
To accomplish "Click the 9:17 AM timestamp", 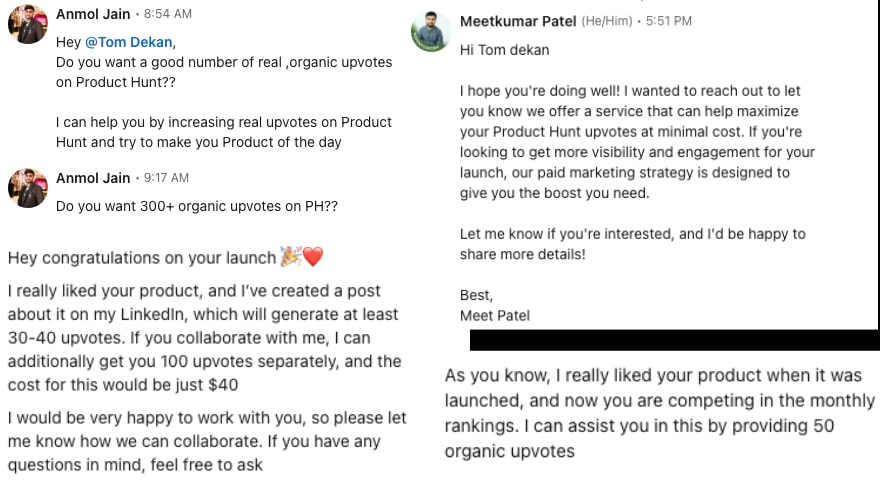I will 168,178.
